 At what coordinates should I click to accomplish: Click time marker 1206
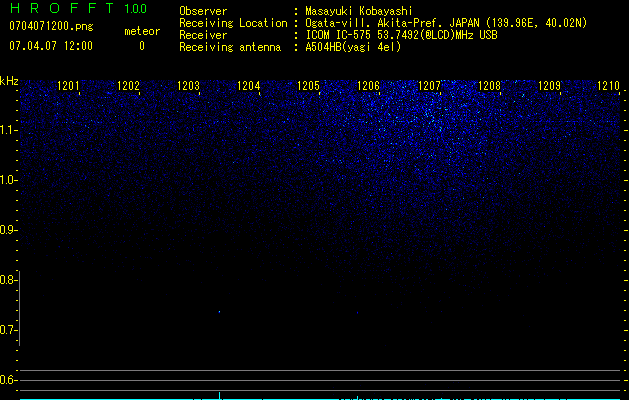(368, 86)
